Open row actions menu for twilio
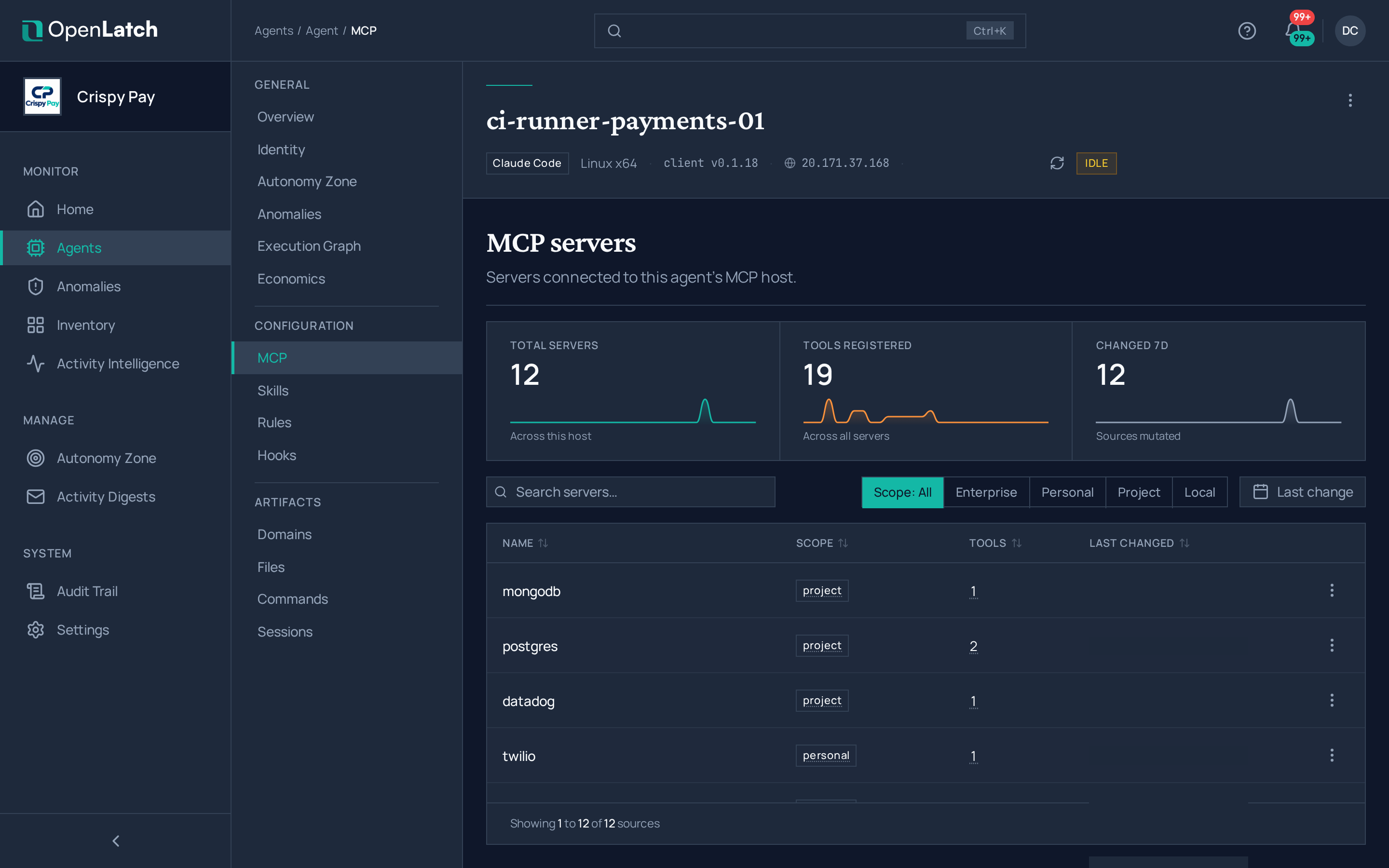 pyautogui.click(x=1332, y=756)
